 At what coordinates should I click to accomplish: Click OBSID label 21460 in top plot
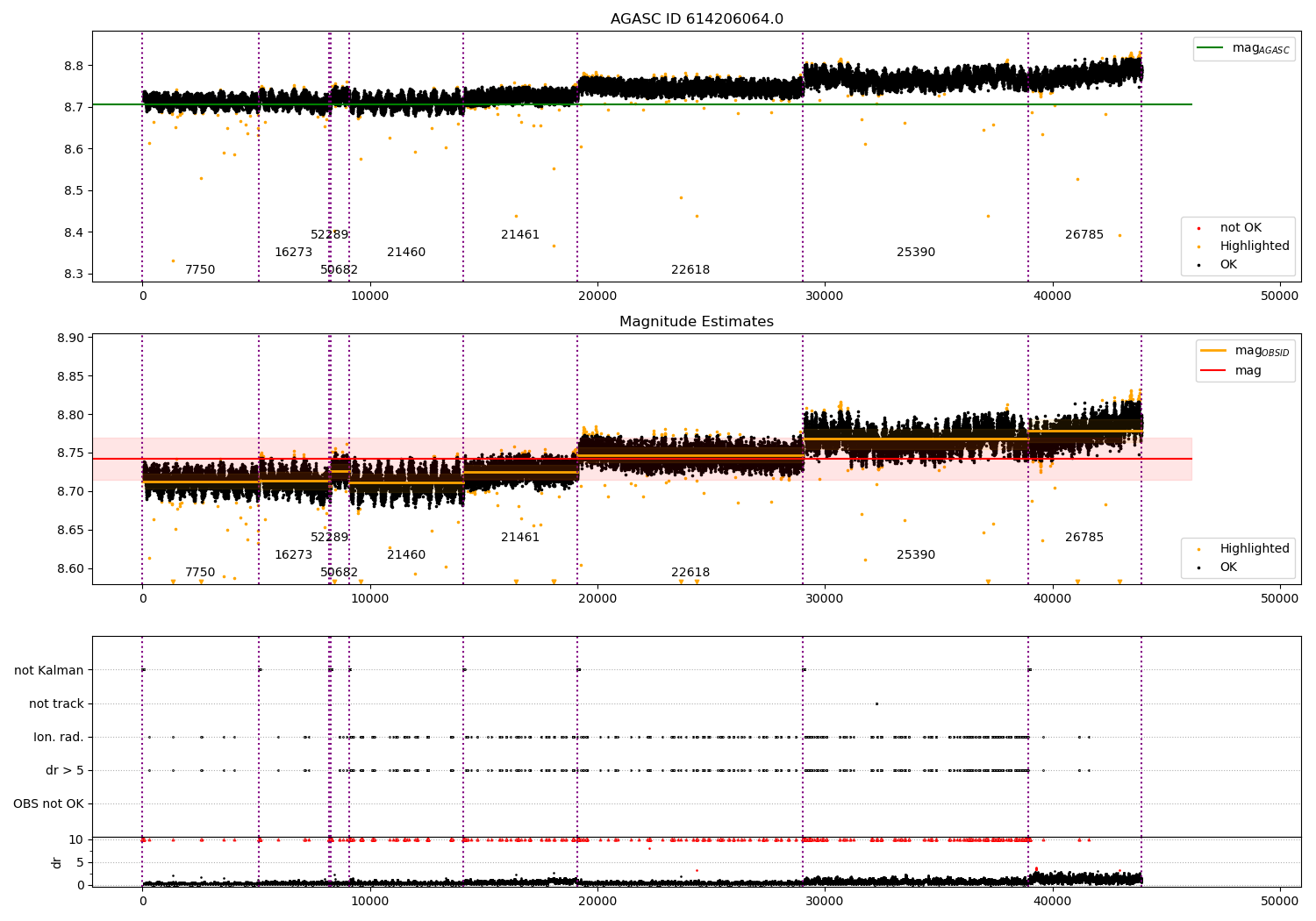(406, 253)
